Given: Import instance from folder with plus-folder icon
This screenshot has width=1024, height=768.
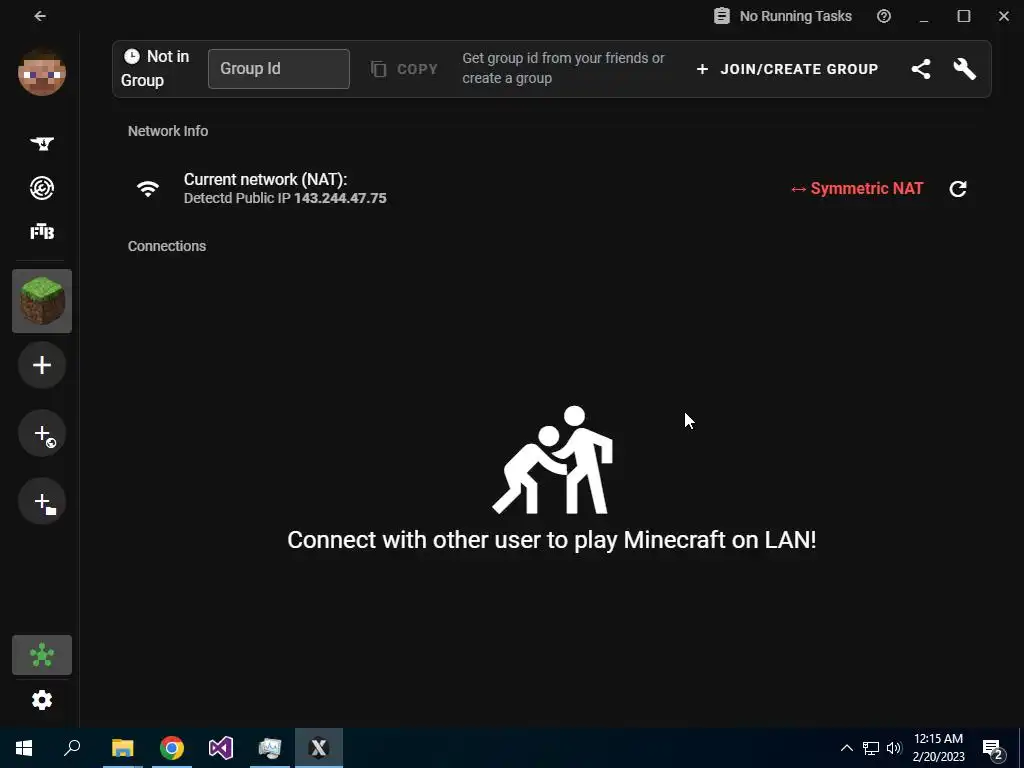Looking at the screenshot, I should [x=42, y=502].
